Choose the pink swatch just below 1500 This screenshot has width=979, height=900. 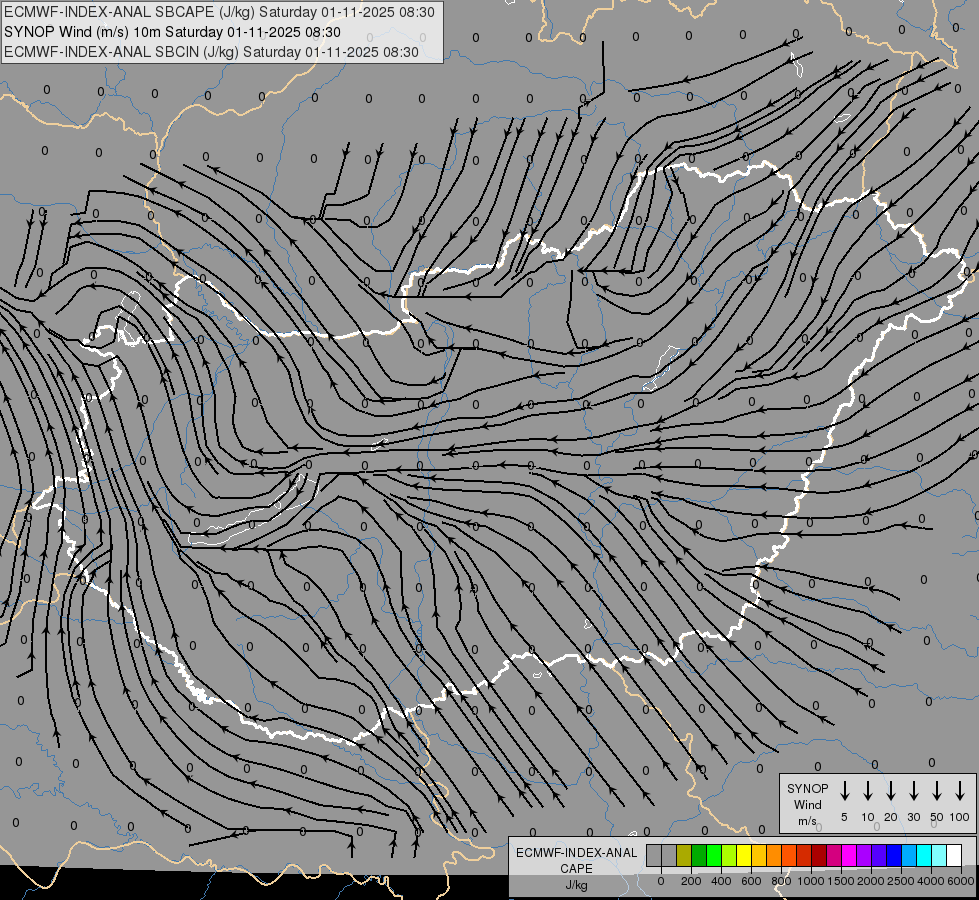point(834,855)
